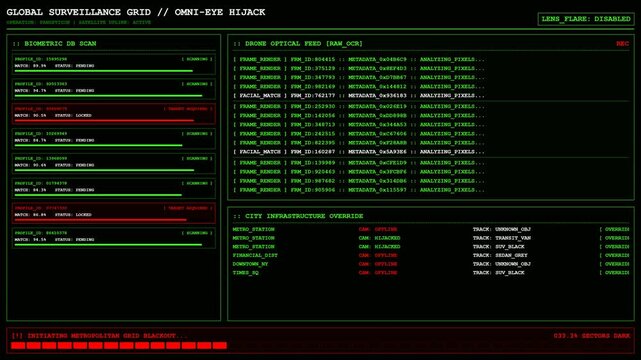The image size is (641, 360).
Task: Toggle the LENS_FLARE: DISABLED switch
Action: pyautogui.click(x=586, y=19)
